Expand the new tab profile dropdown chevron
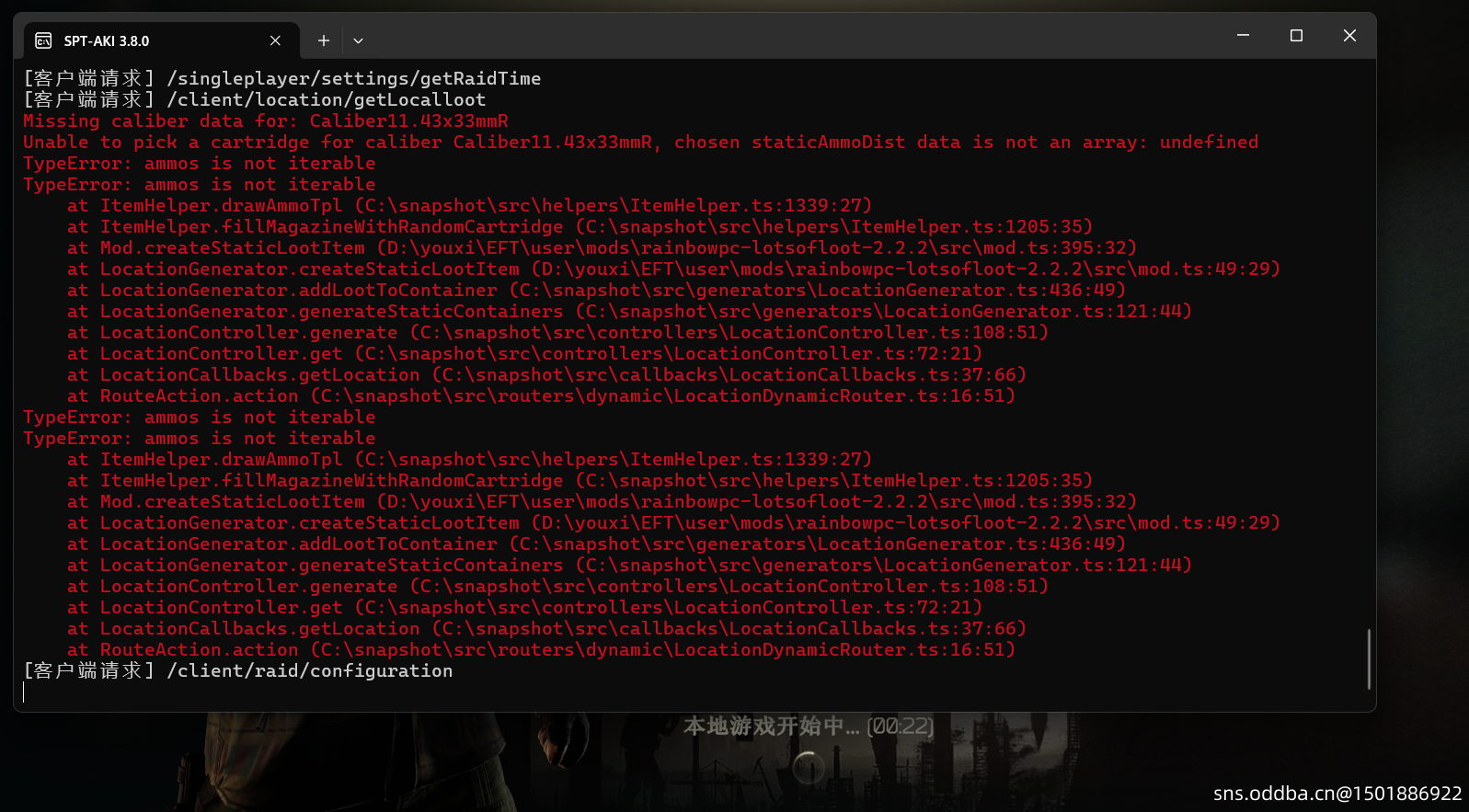 [358, 40]
